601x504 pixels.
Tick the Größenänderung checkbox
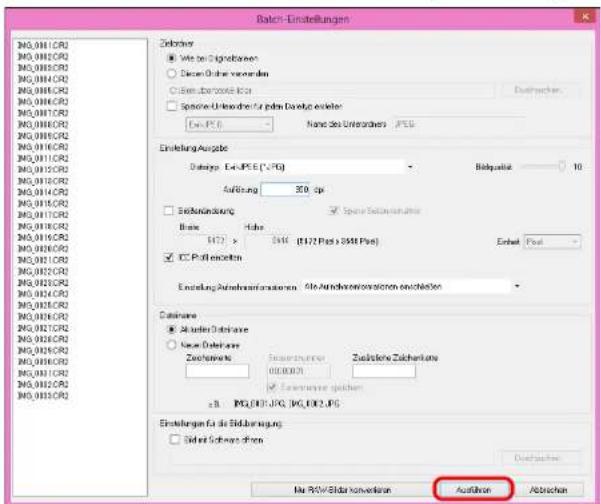168,211
